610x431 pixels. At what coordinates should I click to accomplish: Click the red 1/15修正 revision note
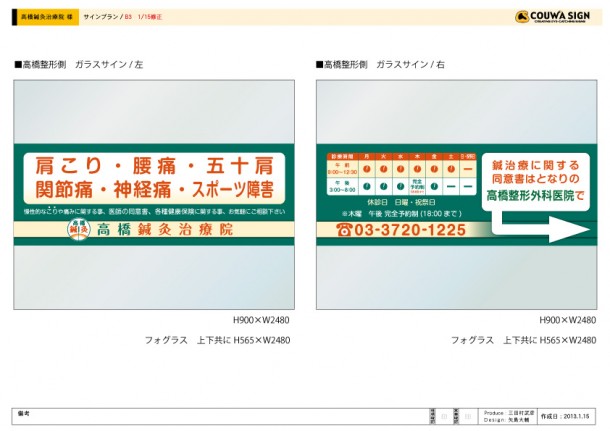pos(150,17)
